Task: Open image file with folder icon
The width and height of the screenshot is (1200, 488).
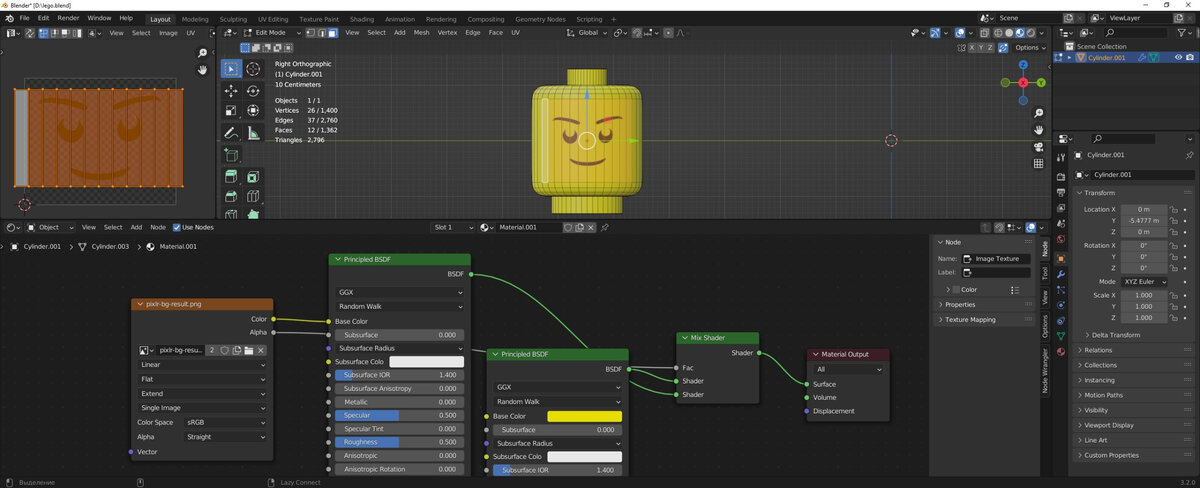Action: (x=249, y=350)
